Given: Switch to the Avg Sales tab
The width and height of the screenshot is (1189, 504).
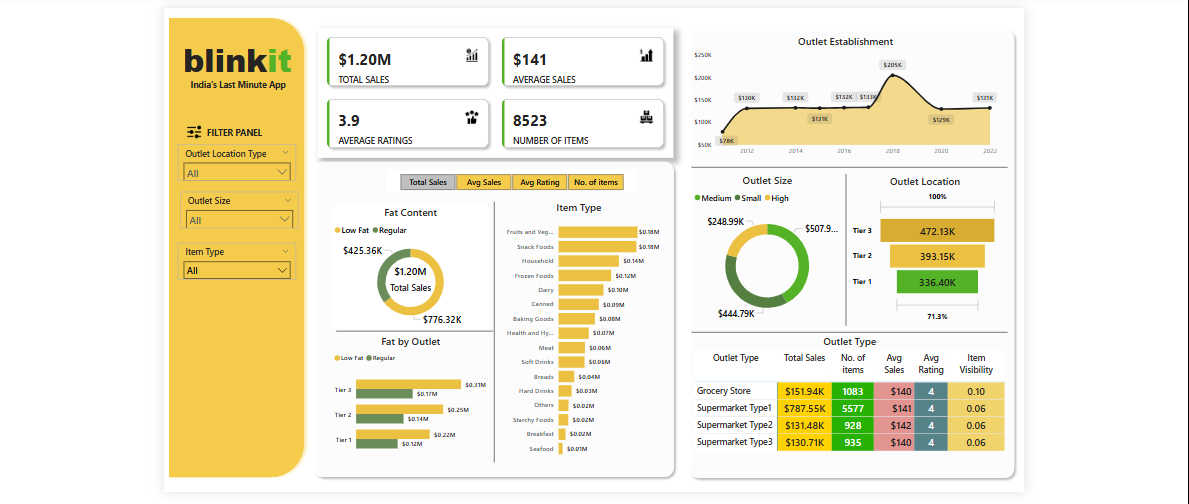Looking at the screenshot, I should pyautogui.click(x=484, y=182).
